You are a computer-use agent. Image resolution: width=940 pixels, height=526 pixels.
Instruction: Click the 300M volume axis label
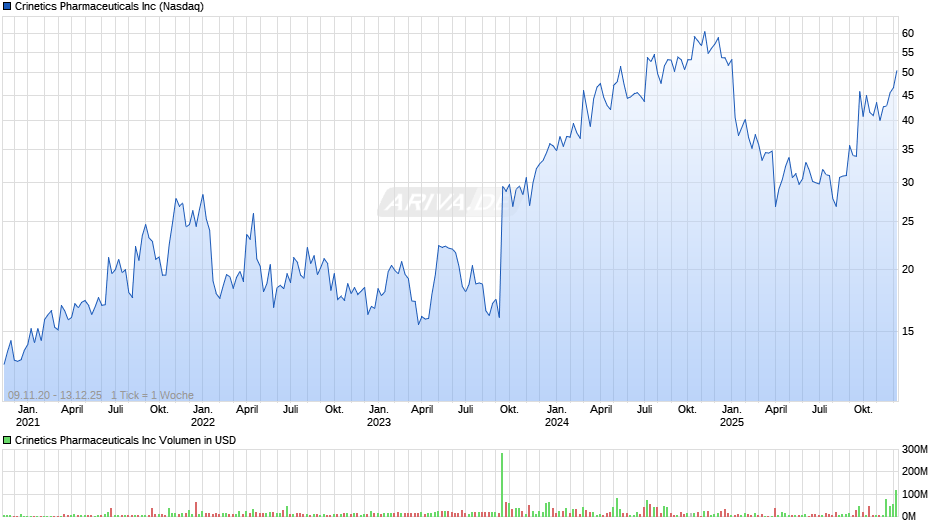[x=914, y=449]
